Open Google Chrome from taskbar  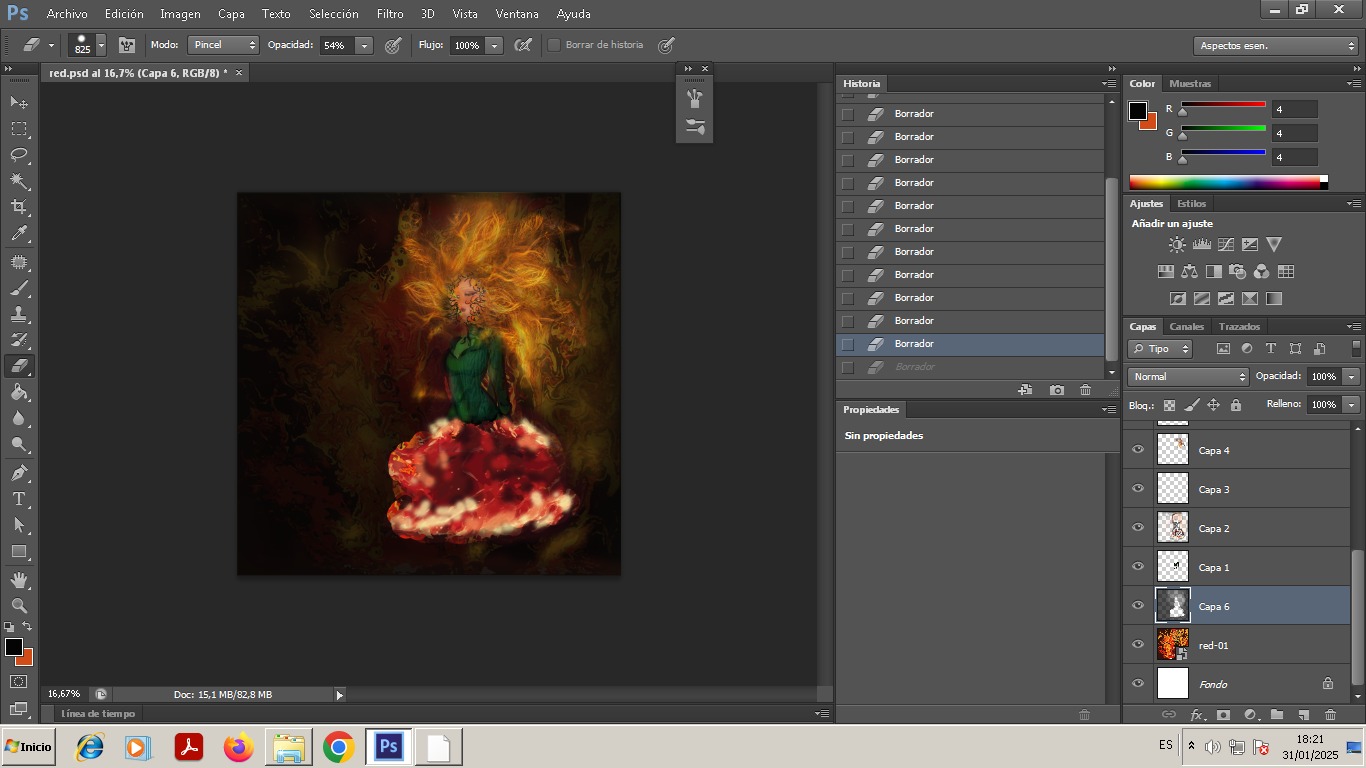[x=339, y=747]
